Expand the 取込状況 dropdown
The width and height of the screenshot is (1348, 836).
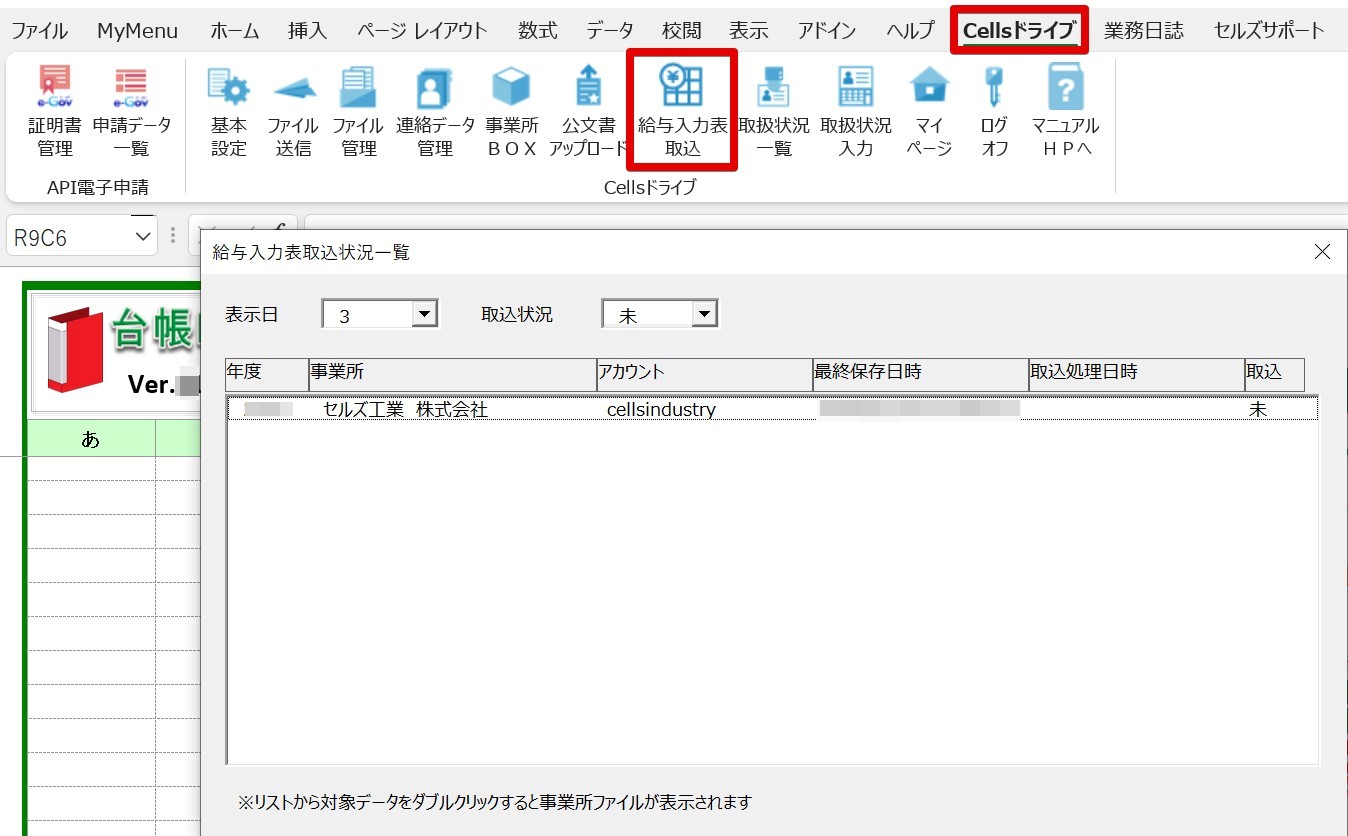(706, 314)
